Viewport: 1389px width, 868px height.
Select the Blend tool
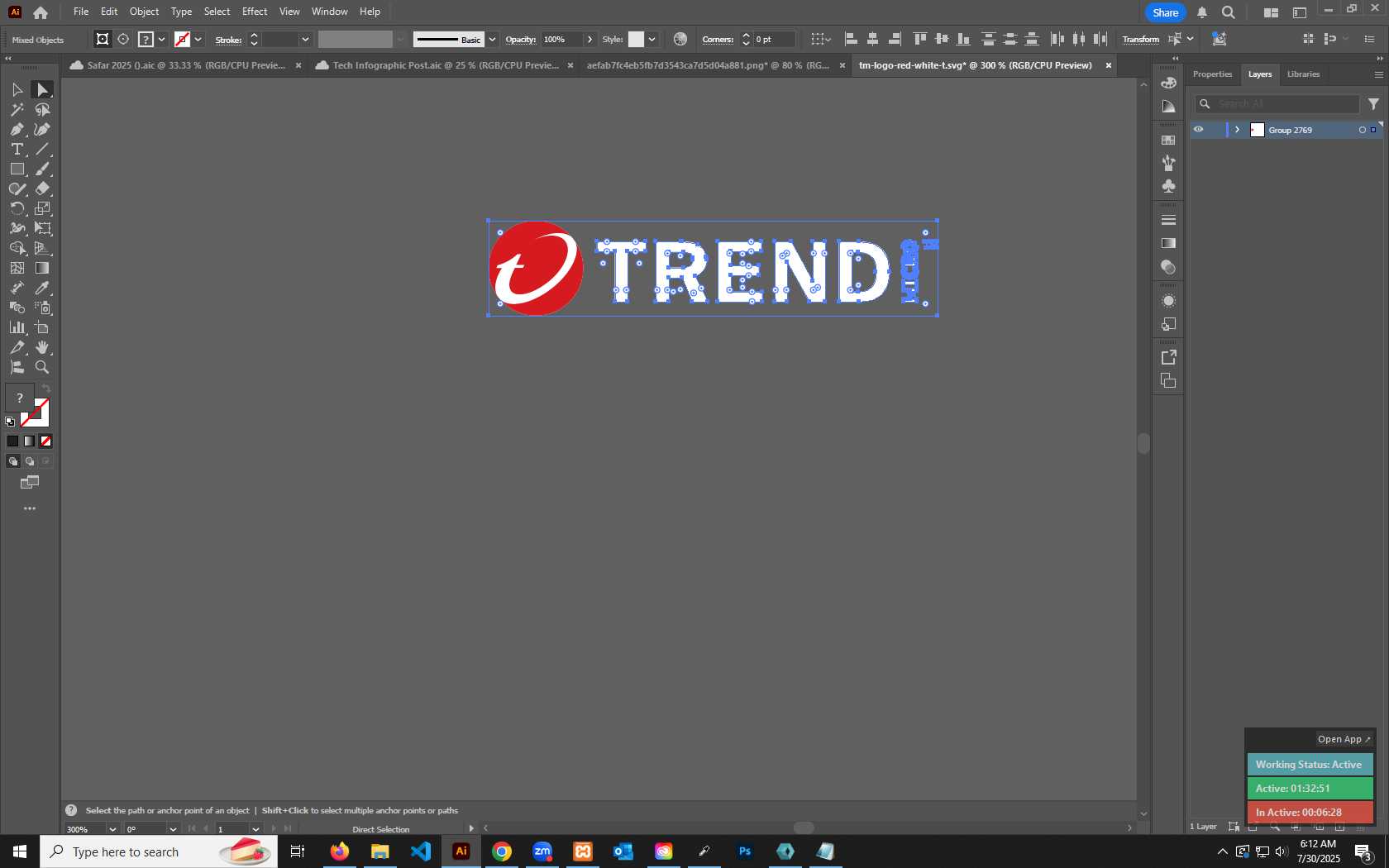[x=17, y=308]
